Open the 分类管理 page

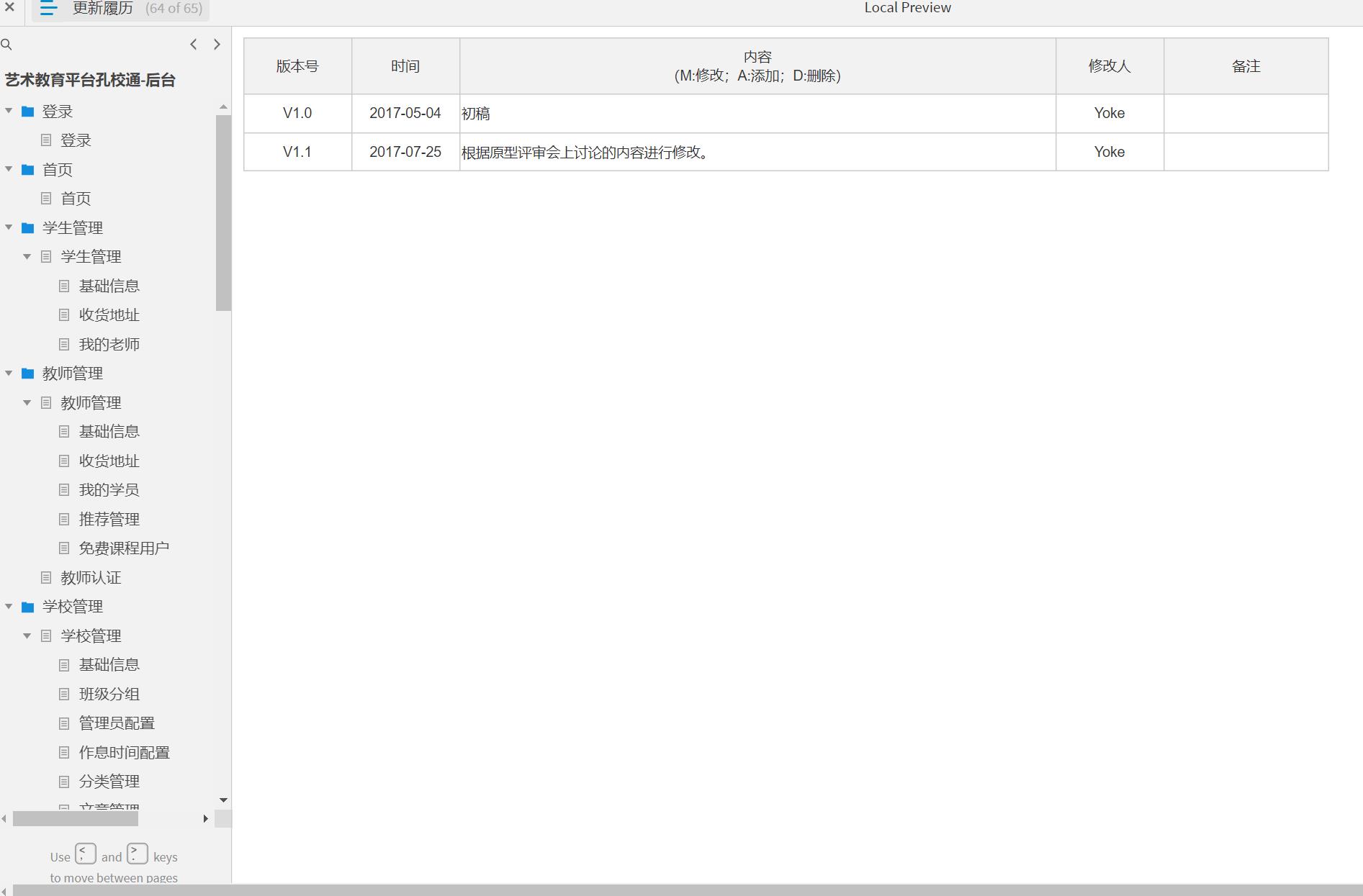[x=109, y=782]
